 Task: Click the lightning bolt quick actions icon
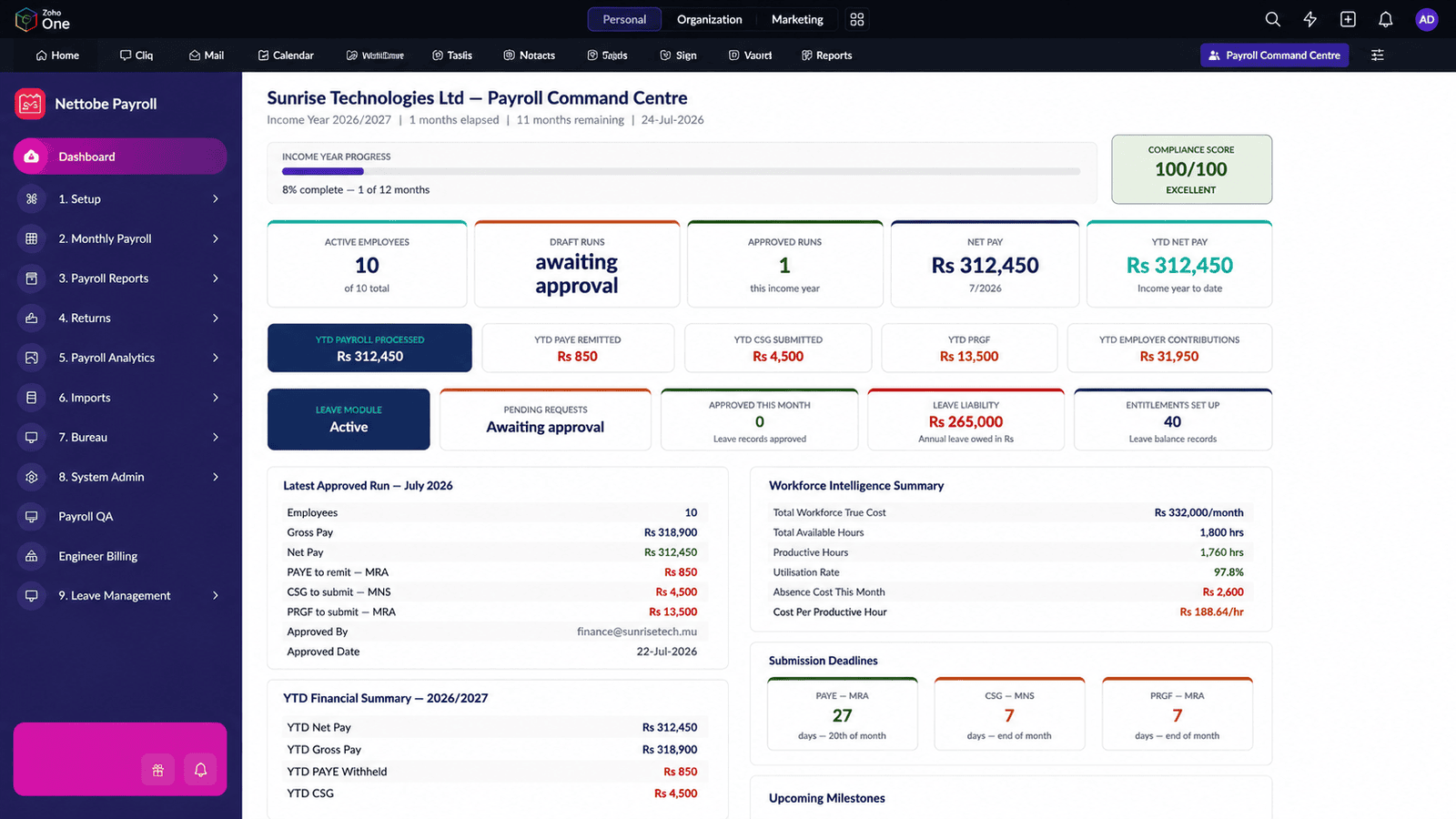1310,19
